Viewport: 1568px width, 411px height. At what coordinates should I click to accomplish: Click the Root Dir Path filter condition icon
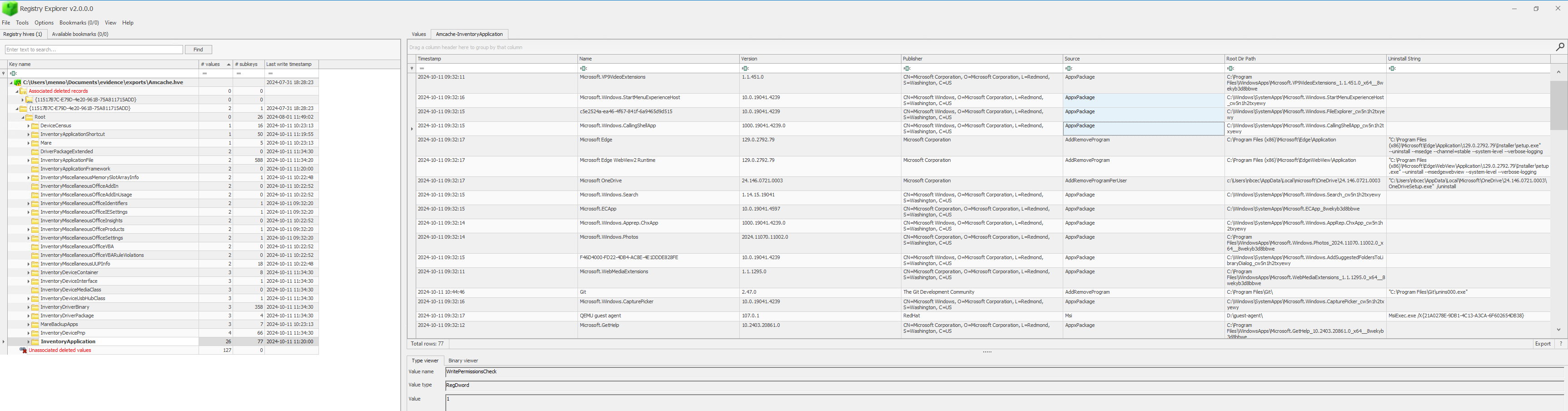(1231, 68)
